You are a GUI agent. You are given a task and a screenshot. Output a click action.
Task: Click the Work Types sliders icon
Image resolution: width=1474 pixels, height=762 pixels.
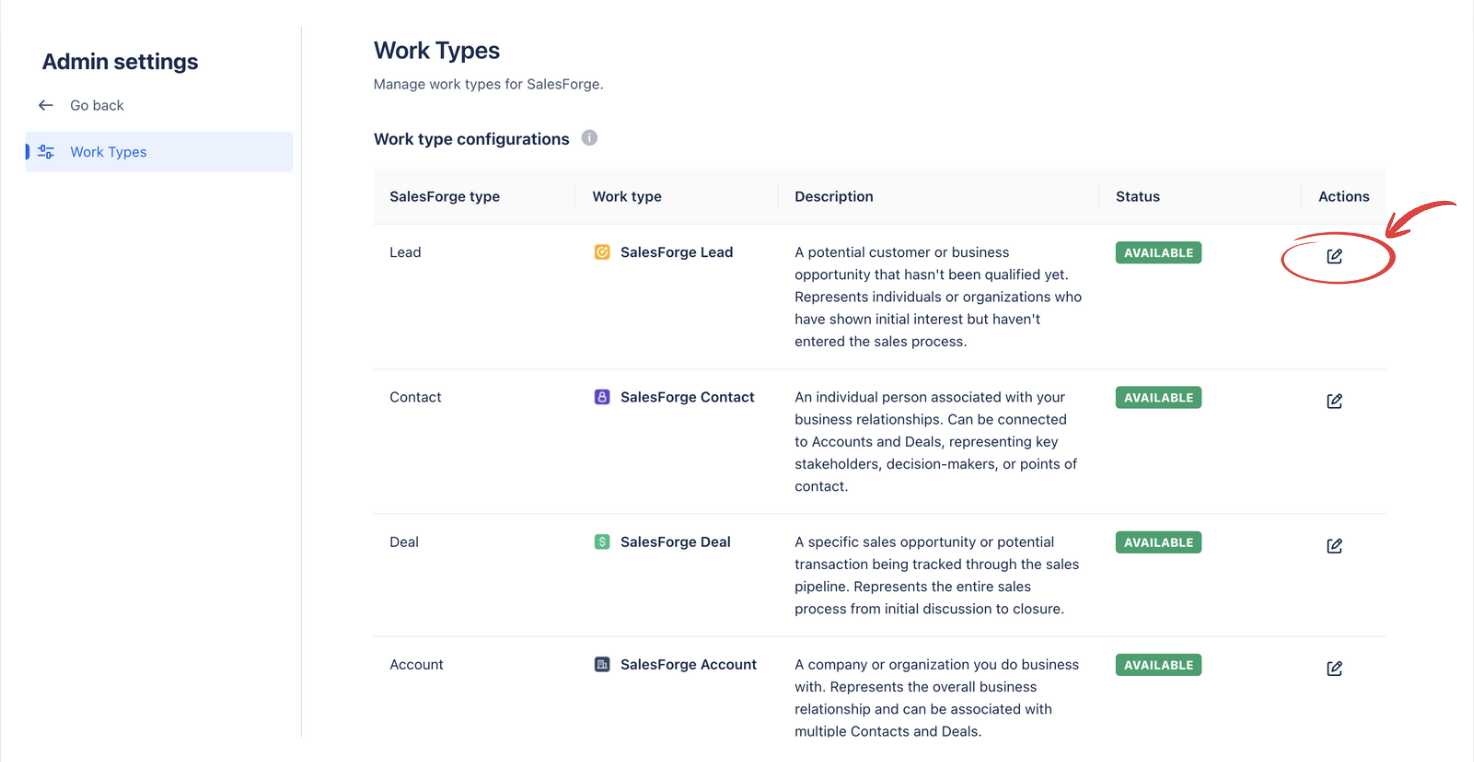46,152
